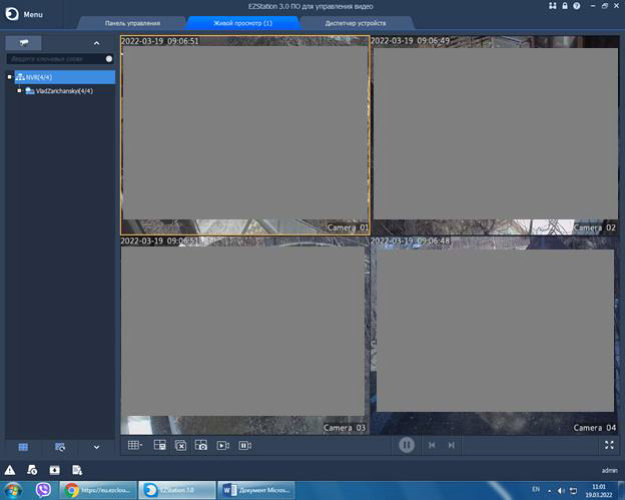Start local recording via toolbar icon
This screenshot has height=500, width=625.
point(223,445)
